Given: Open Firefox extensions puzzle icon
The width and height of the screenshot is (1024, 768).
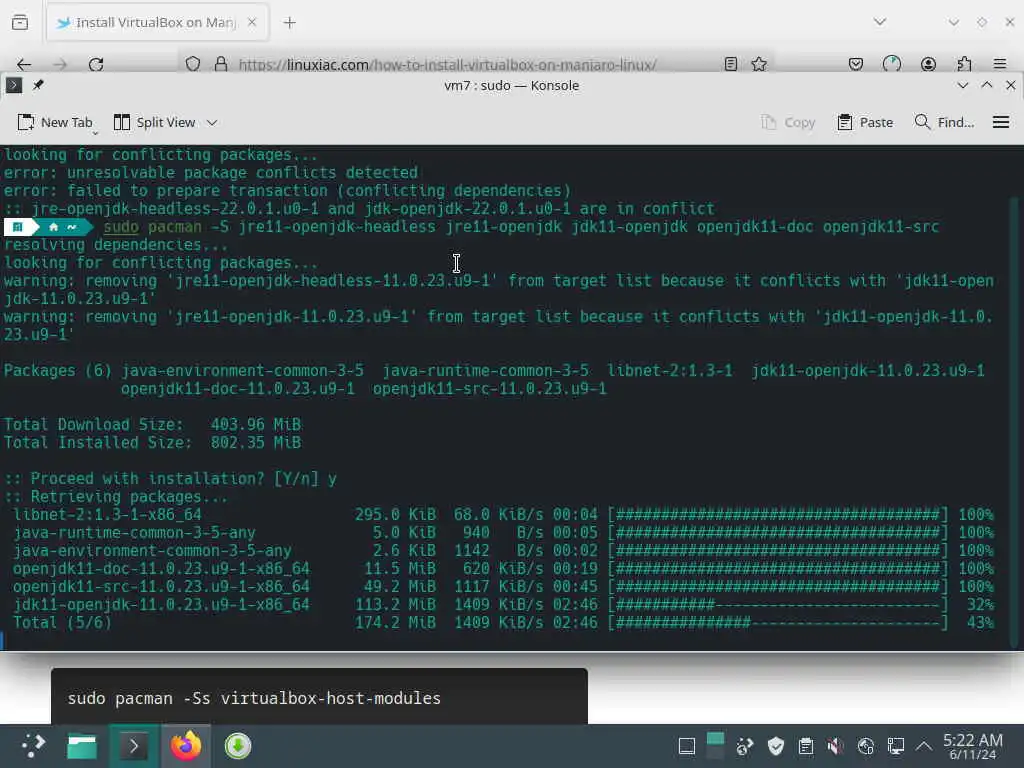Looking at the screenshot, I should click(964, 64).
